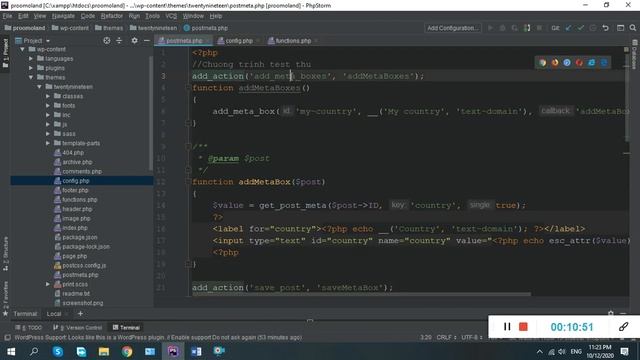Open Opera browser preview icon in editor
This screenshot has width=640, height=360.
(x=579, y=62)
